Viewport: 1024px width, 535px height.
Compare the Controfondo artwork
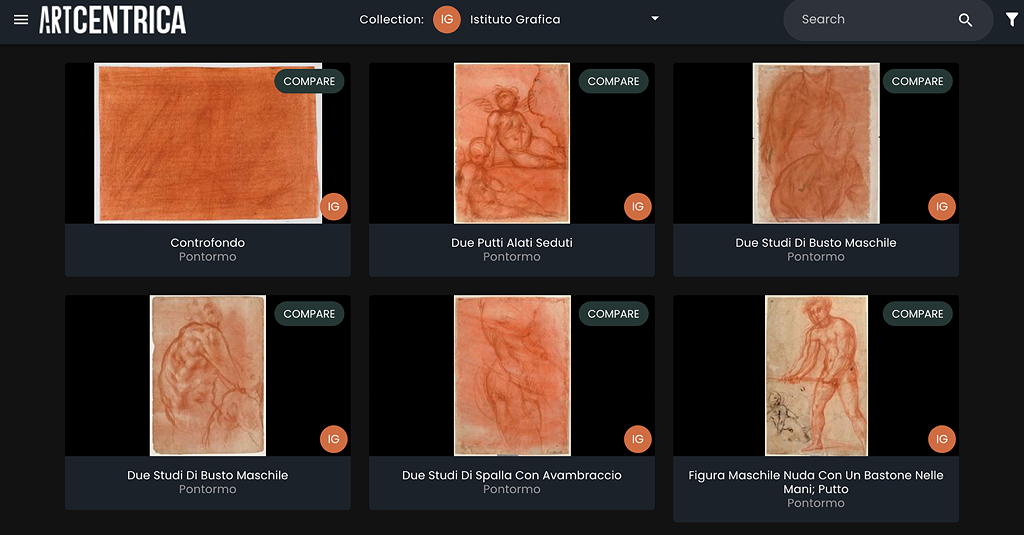pos(309,81)
